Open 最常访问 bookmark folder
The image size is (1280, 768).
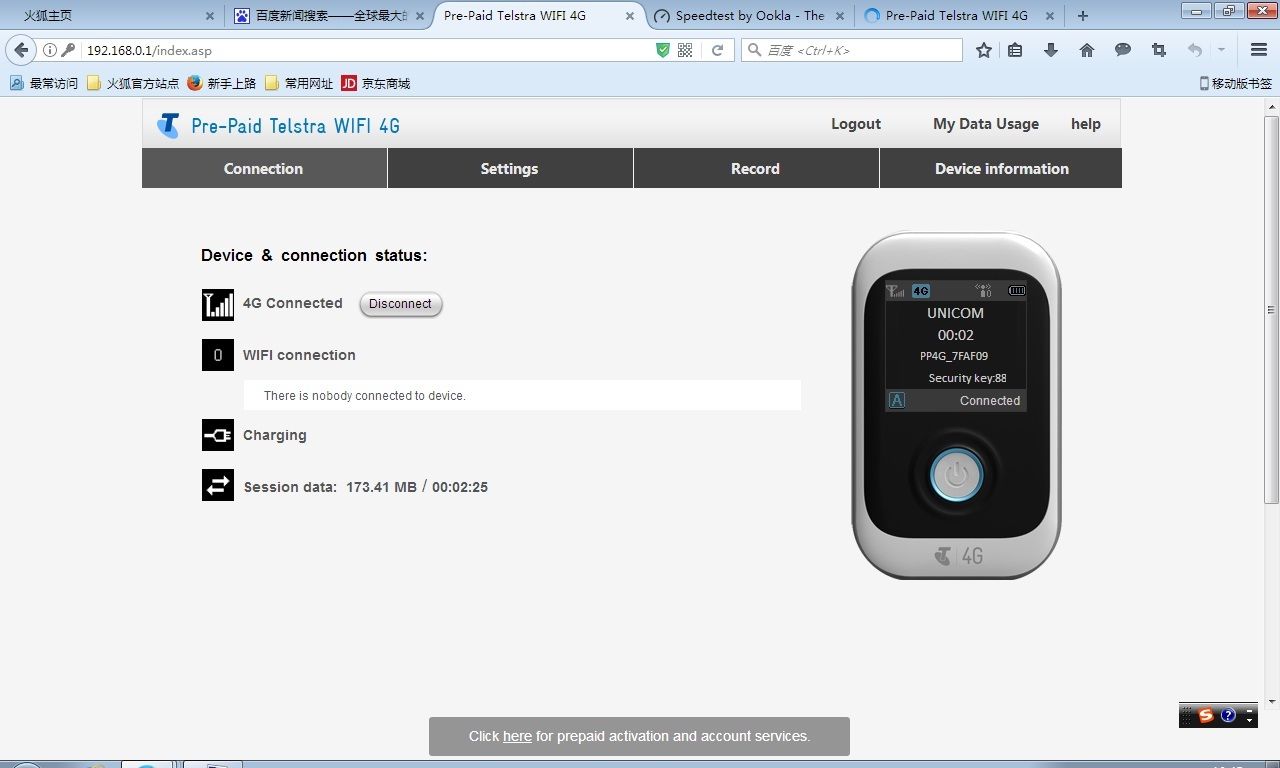(x=44, y=83)
